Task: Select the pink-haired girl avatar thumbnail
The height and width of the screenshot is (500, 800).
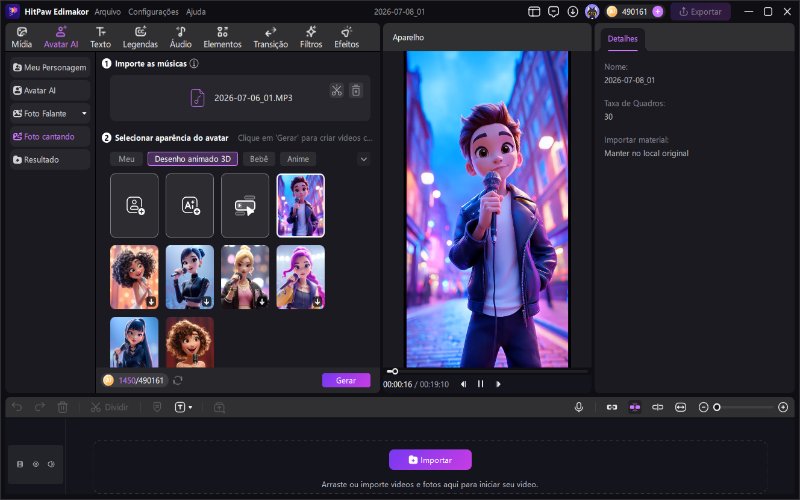Action: point(301,277)
